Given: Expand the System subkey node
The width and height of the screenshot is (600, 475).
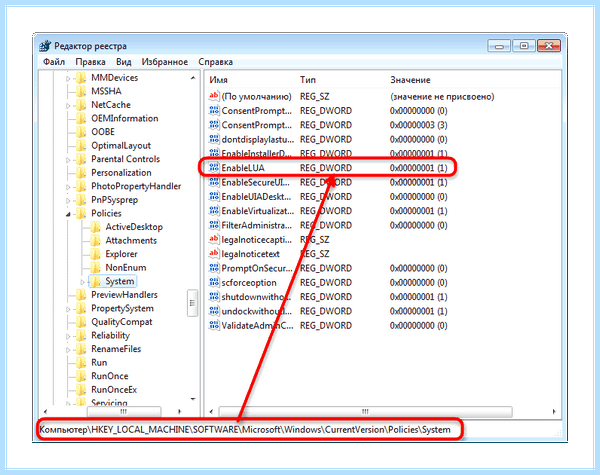Looking at the screenshot, I should coord(83,282).
